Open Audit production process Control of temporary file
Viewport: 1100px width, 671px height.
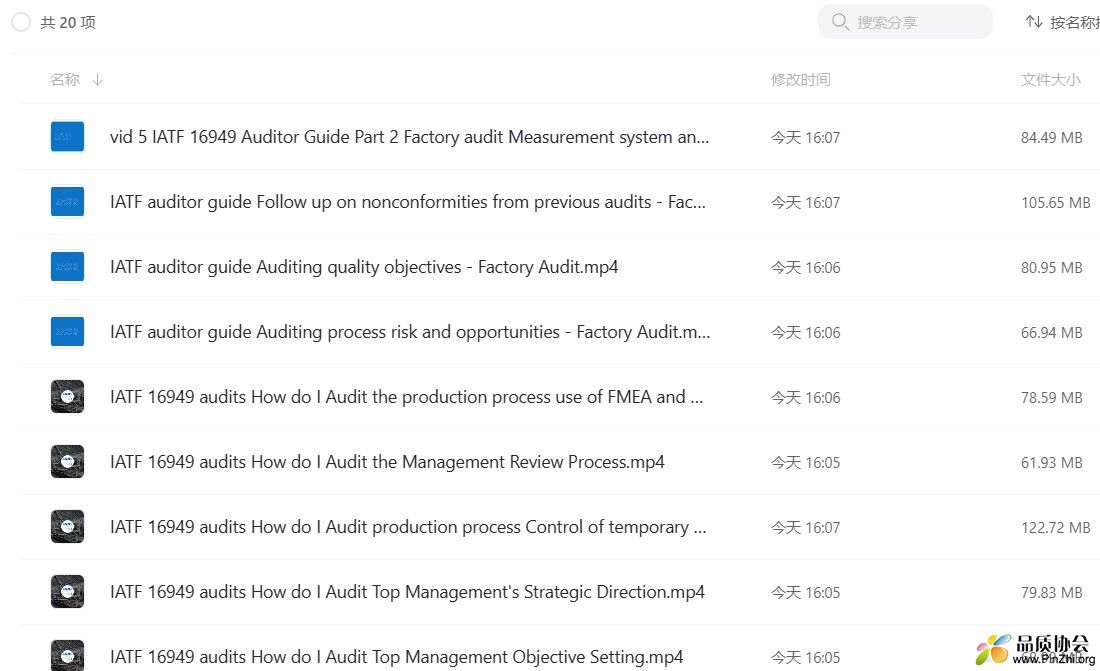click(408, 527)
